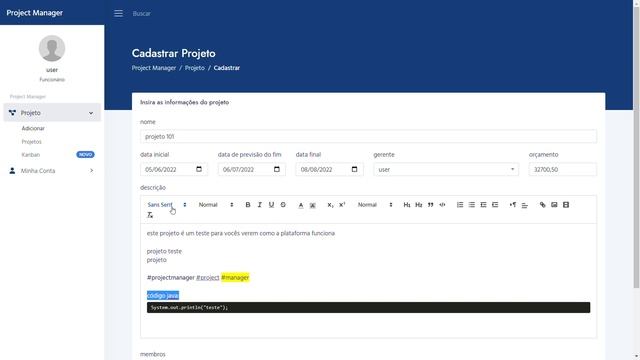Apply Heading 1 style
This screenshot has height=360, width=640.
407,205
